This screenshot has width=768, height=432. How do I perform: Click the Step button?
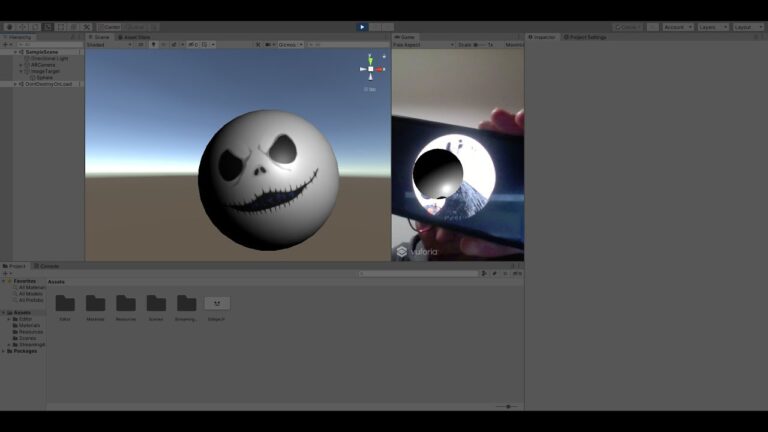[388, 27]
